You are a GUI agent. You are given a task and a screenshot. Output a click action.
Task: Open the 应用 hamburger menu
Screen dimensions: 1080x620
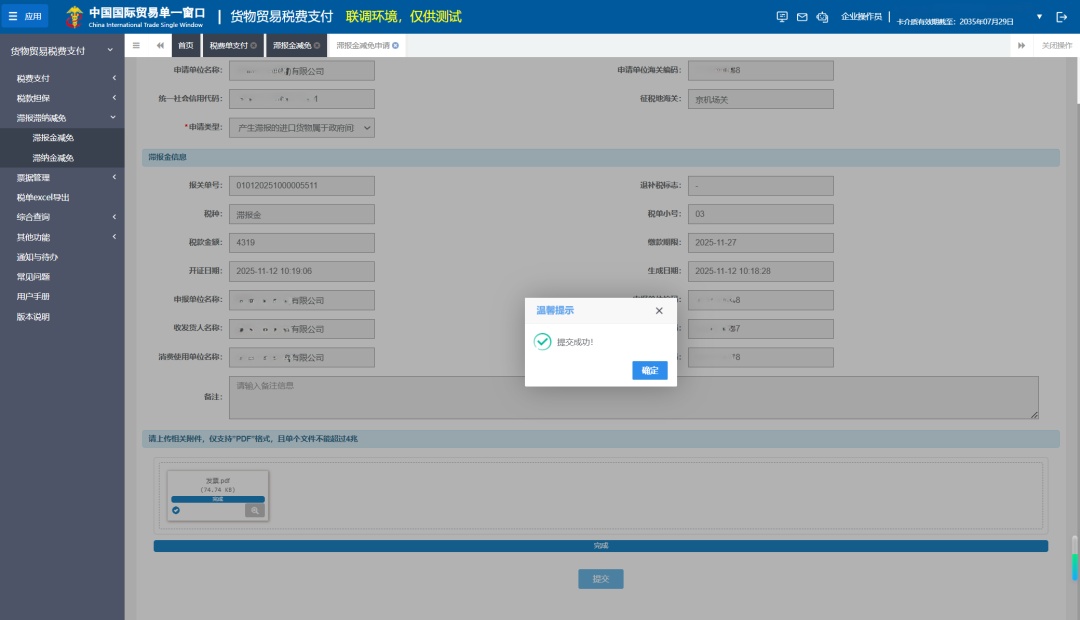[26, 16]
